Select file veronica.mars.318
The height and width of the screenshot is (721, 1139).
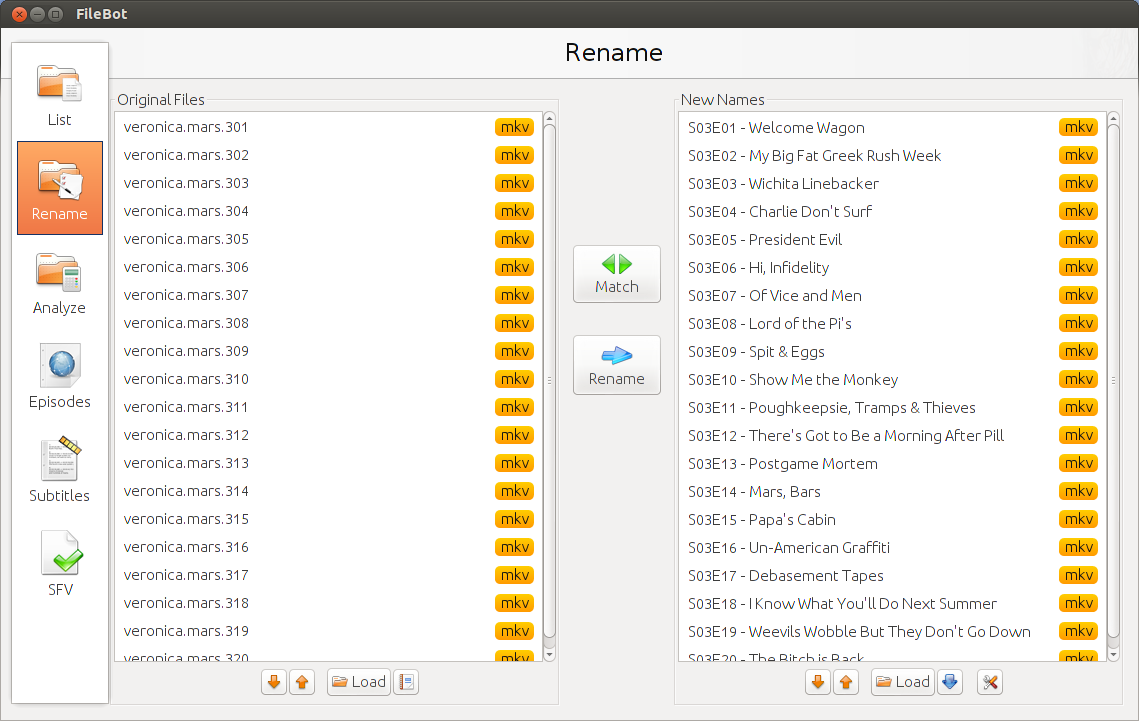[328, 603]
